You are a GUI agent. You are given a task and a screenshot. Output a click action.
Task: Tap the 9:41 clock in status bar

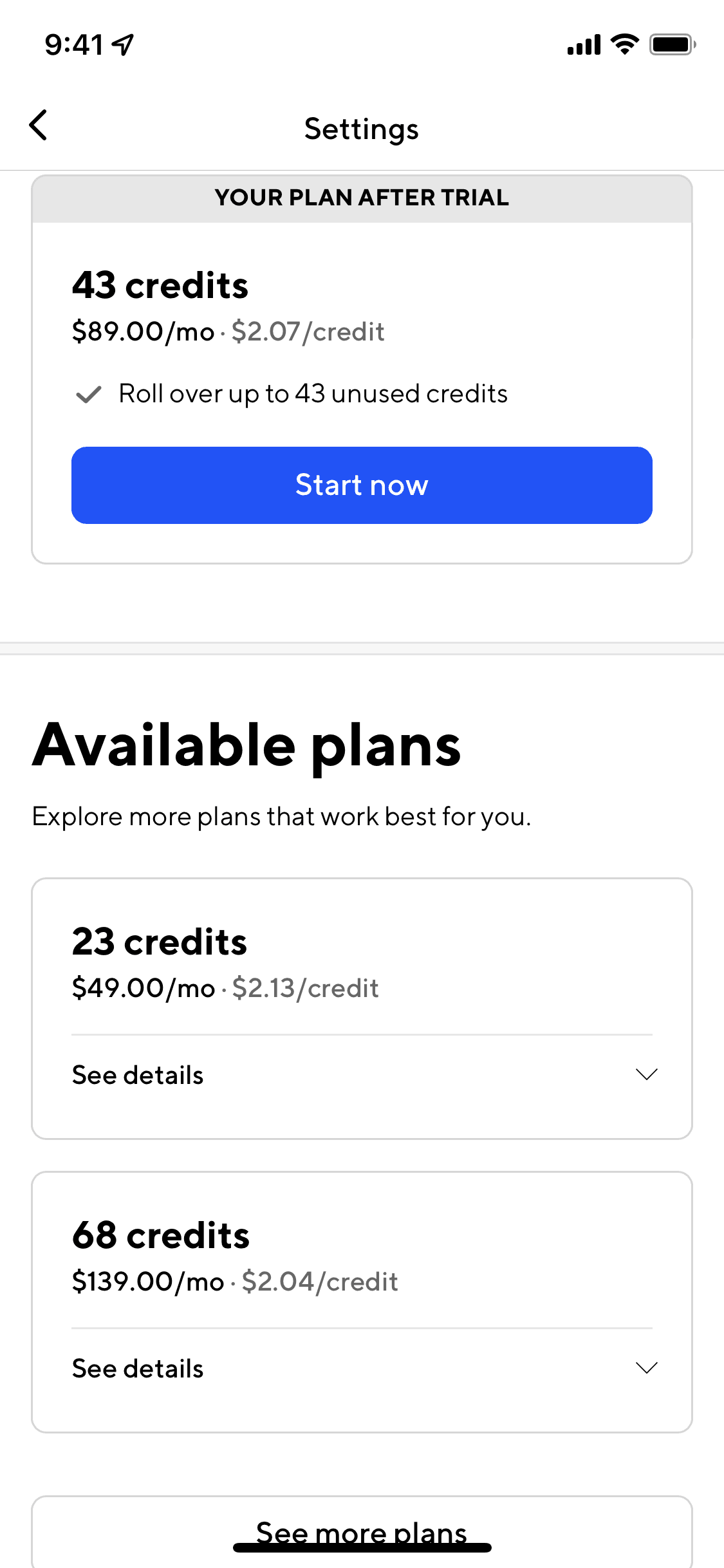click(74, 45)
